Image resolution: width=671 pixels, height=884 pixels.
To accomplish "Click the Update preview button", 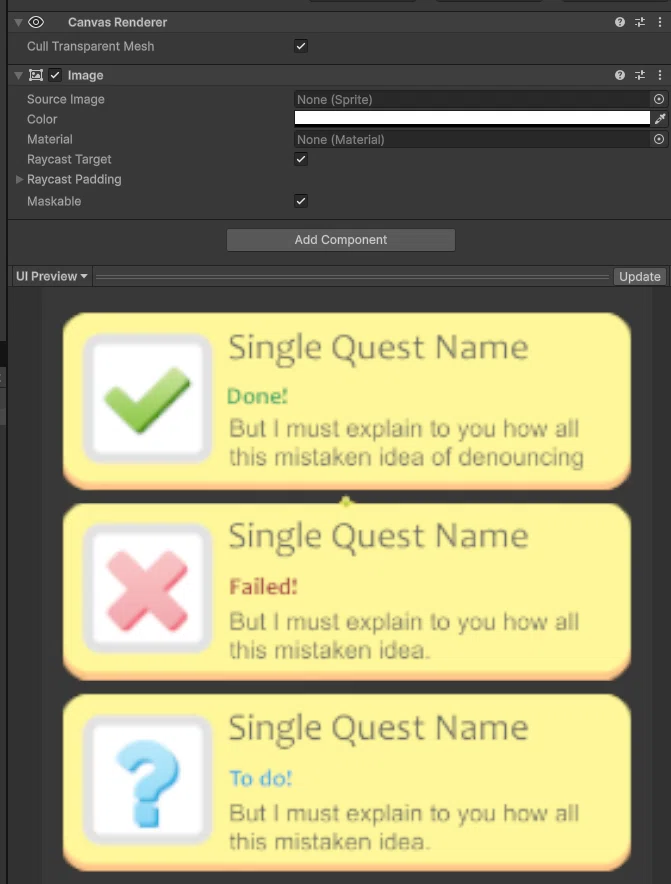I will click(639, 276).
